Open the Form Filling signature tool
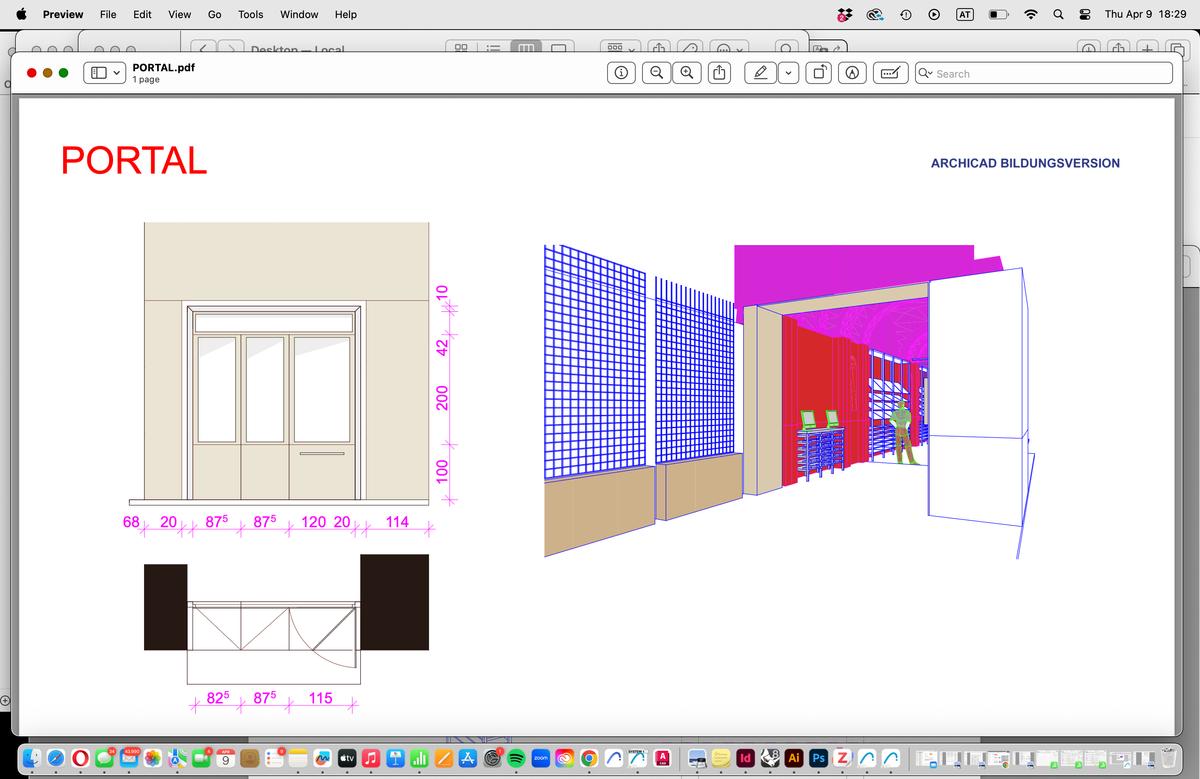This screenshot has width=1200, height=779. tap(890, 73)
